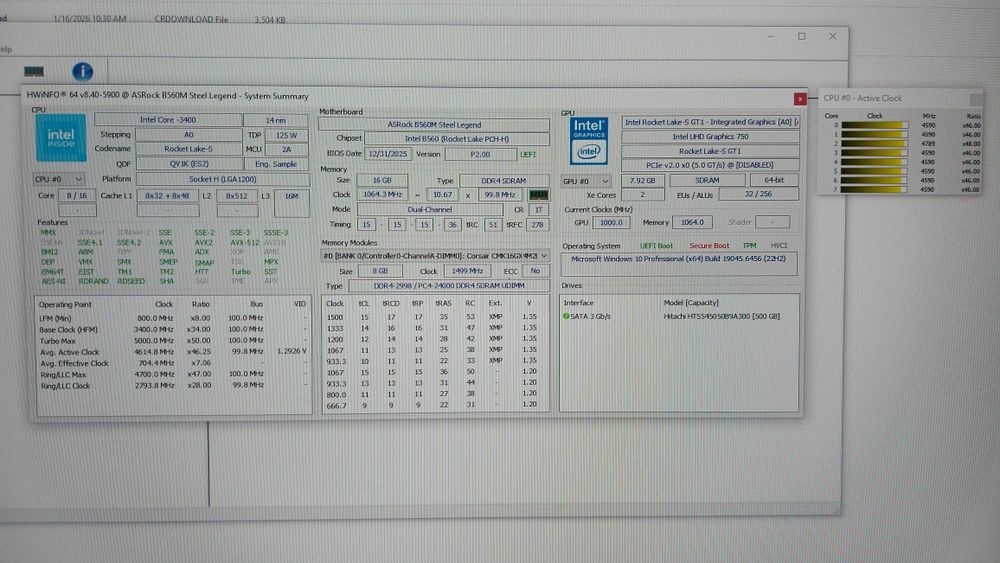Open the blue info icon in toolbar
Screen dimensions: 1000x563
point(82,71)
